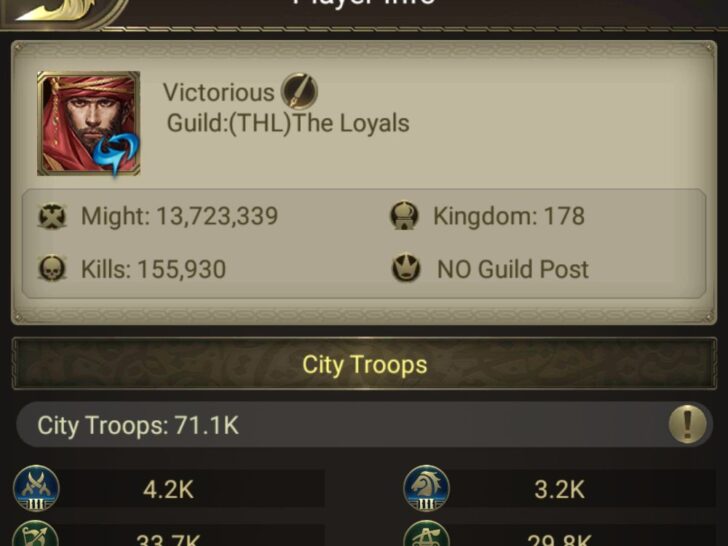Tap the archer bow troop icon
The image size is (728, 546).
[x=36, y=533]
